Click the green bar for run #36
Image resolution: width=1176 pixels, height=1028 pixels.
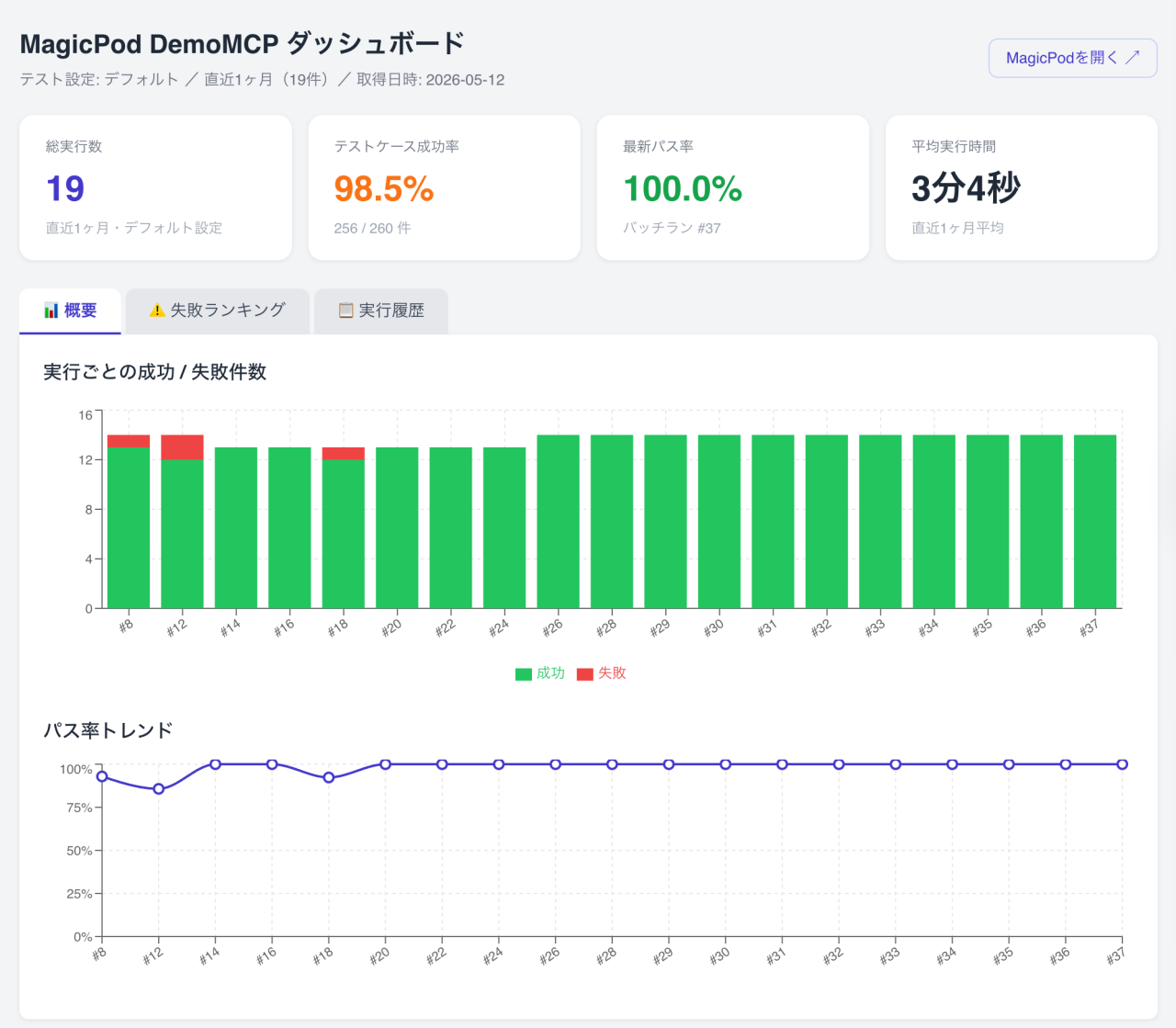1042,522
